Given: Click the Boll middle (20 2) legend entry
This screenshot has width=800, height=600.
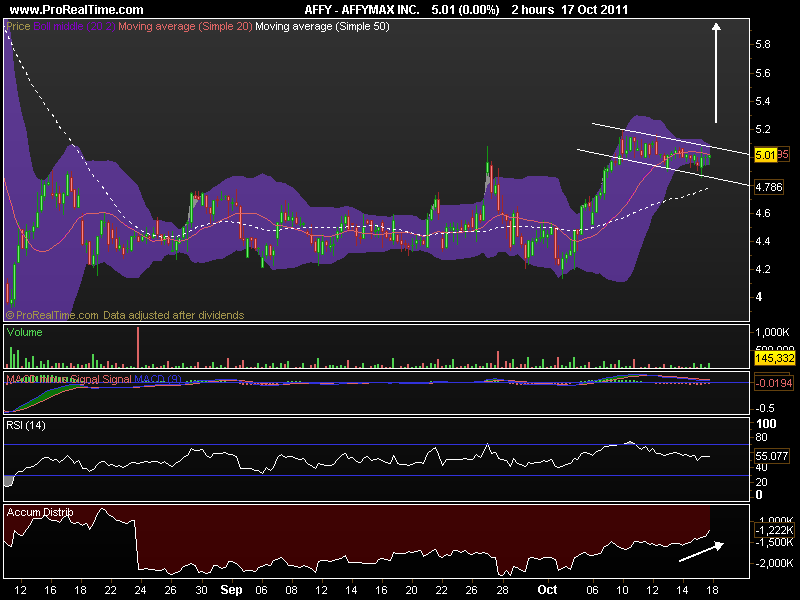Looking at the screenshot, I should coord(74,26).
